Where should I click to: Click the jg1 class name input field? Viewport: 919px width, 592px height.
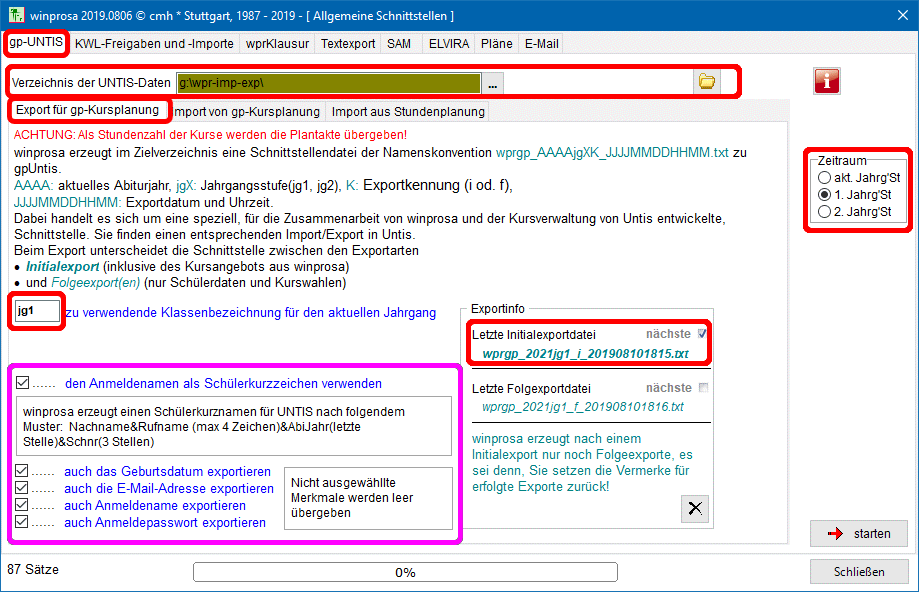point(37,311)
